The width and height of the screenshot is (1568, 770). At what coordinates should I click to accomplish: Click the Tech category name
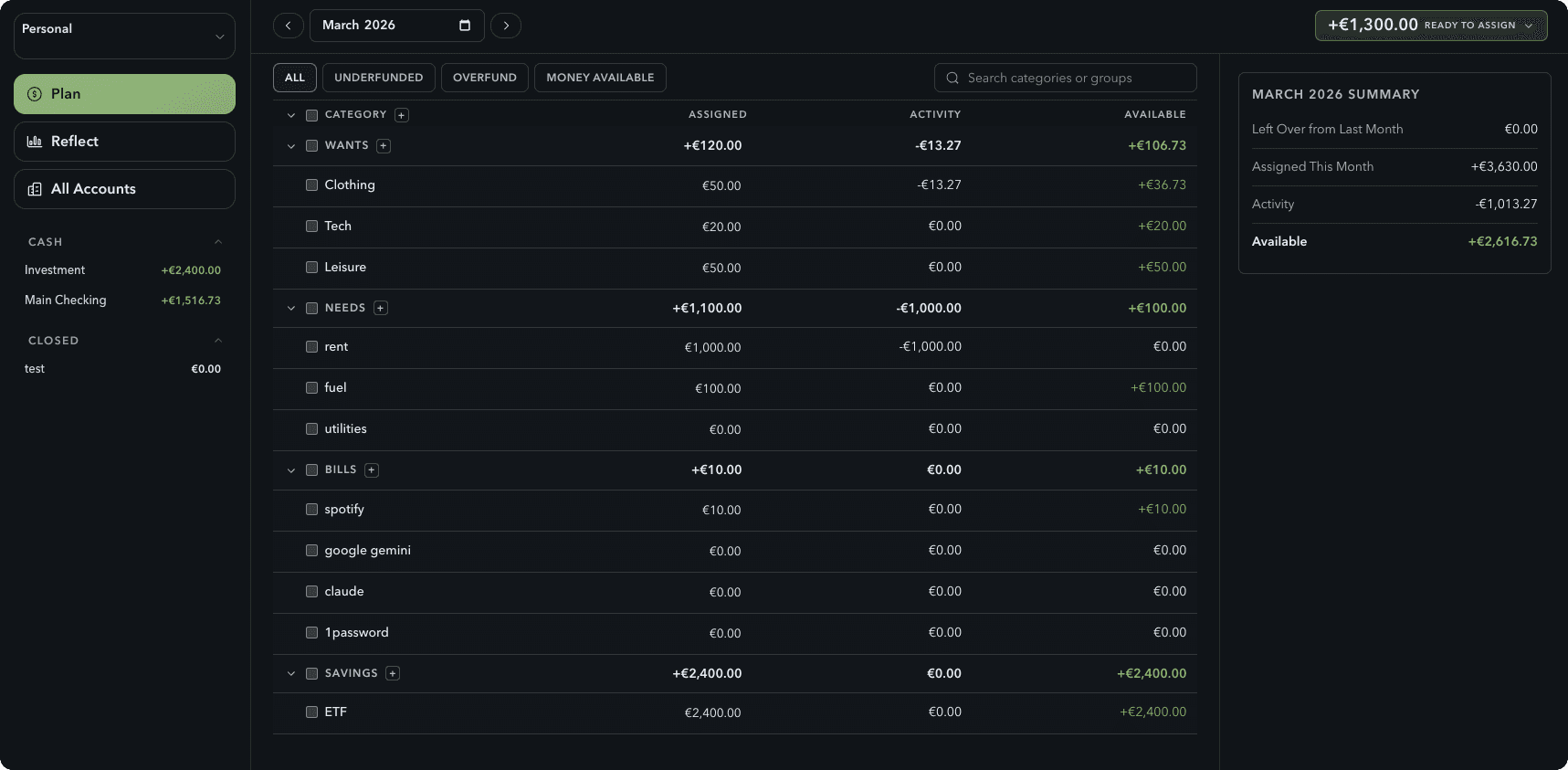coord(338,226)
